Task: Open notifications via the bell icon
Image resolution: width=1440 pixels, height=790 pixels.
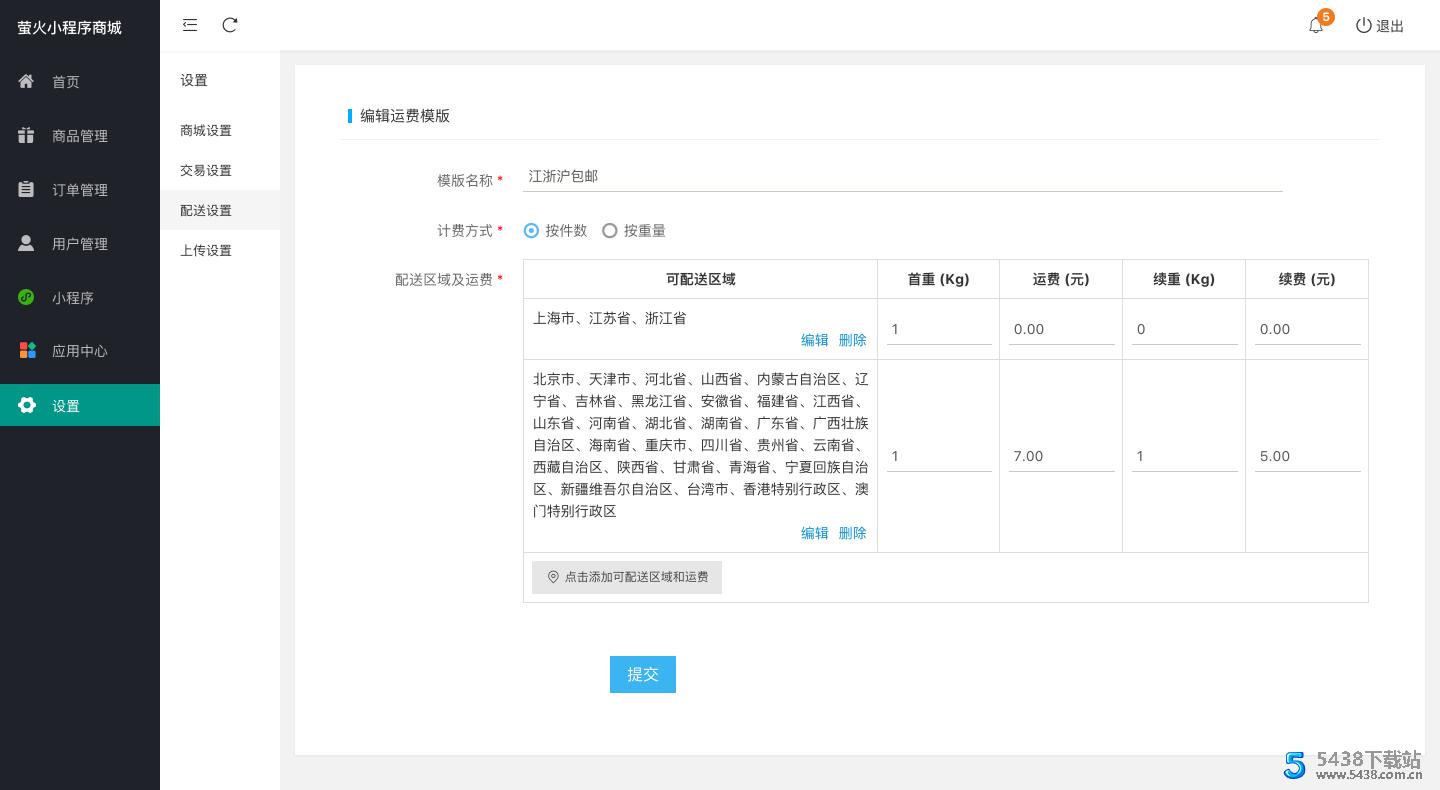Action: click(x=1316, y=26)
